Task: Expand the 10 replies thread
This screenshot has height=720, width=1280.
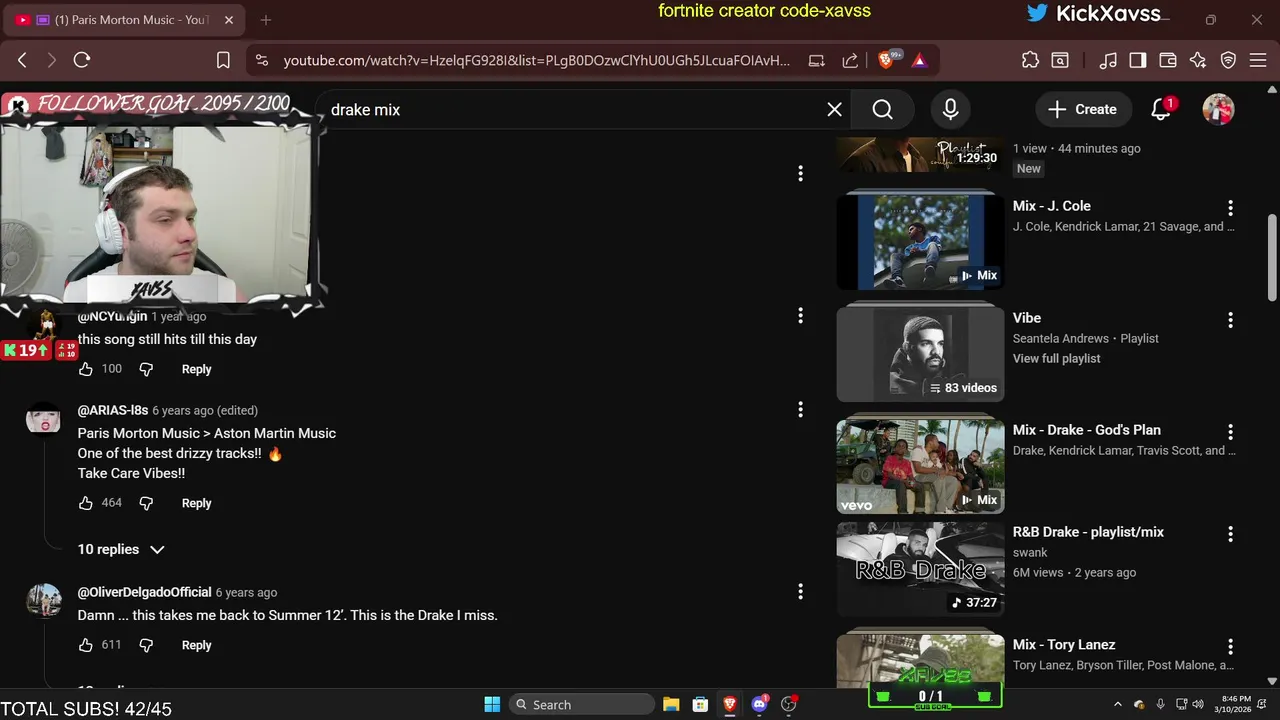Action: 120,549
